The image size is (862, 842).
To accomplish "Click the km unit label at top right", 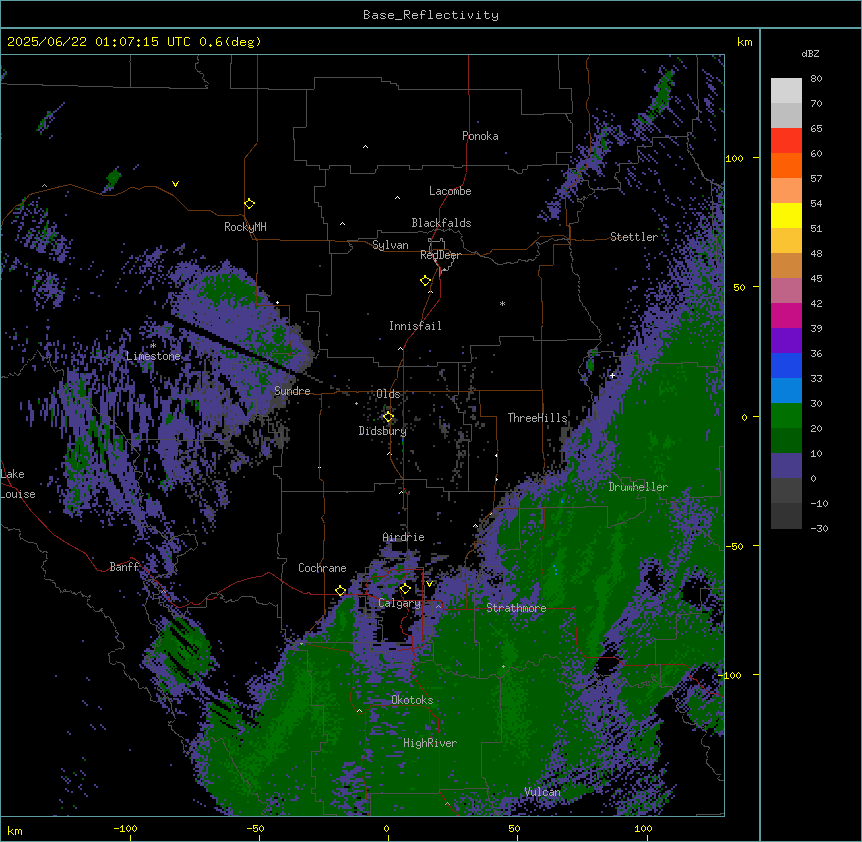I will [x=744, y=42].
